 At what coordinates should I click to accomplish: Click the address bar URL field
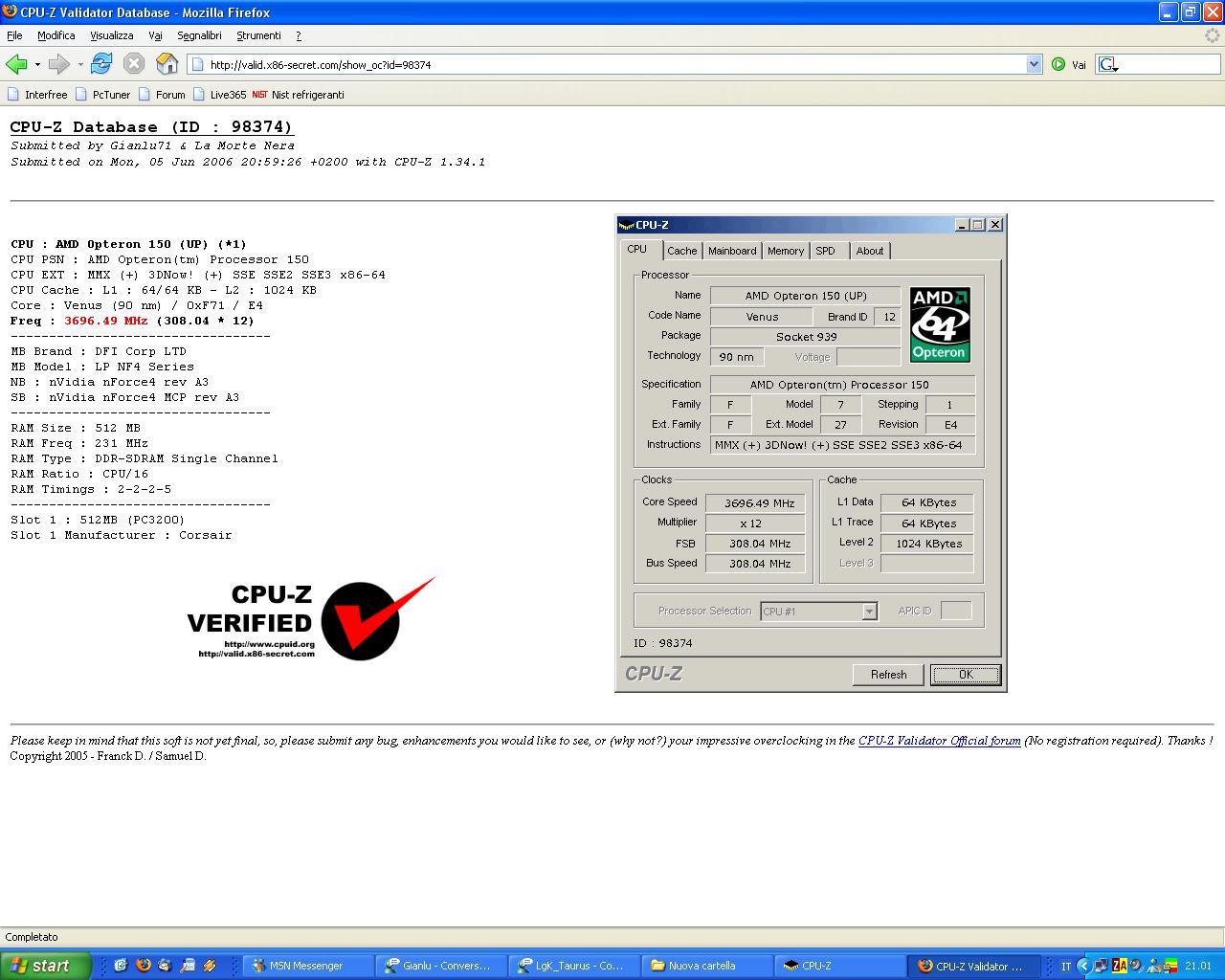point(612,64)
